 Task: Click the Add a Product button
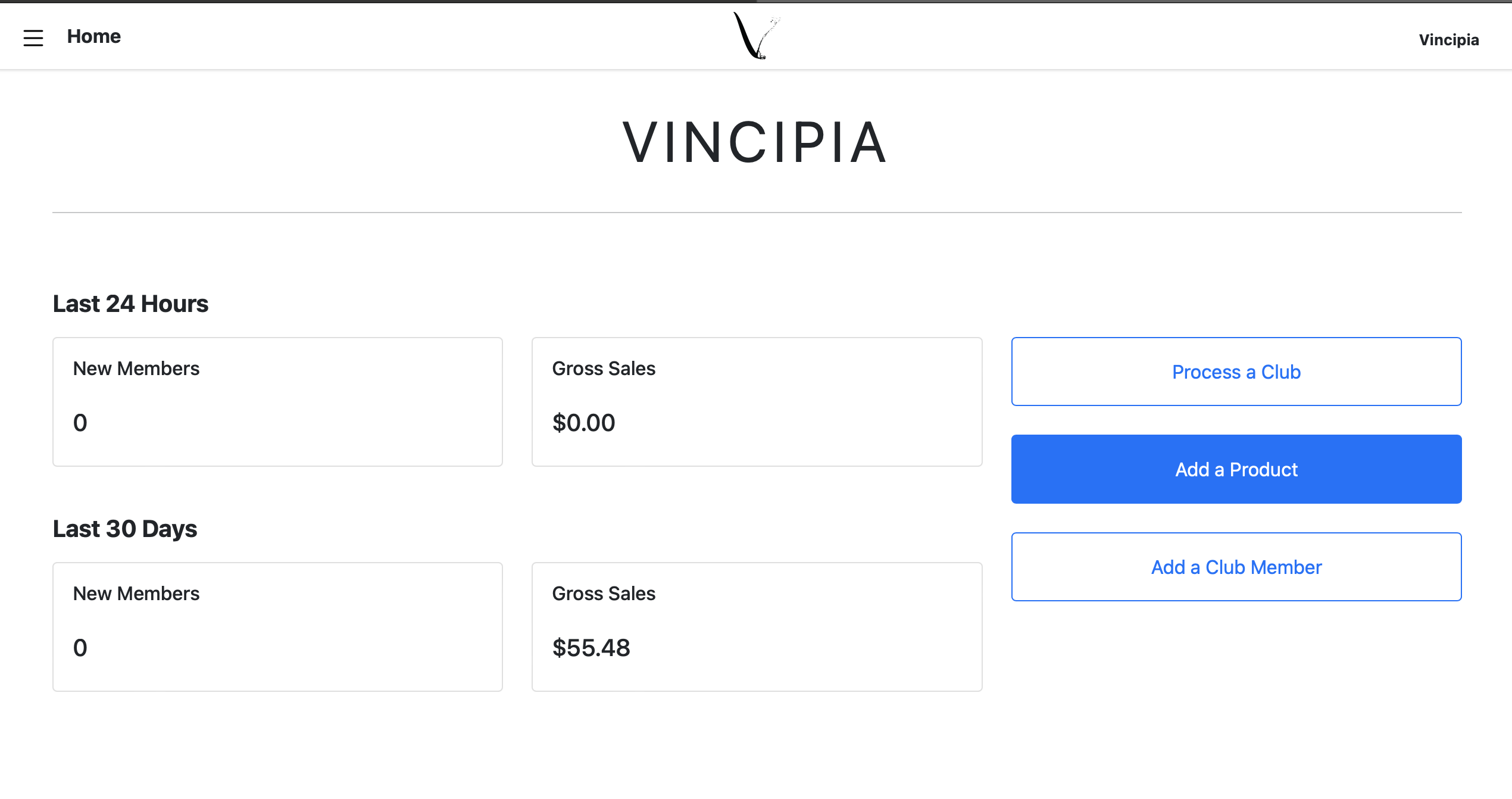coord(1236,469)
